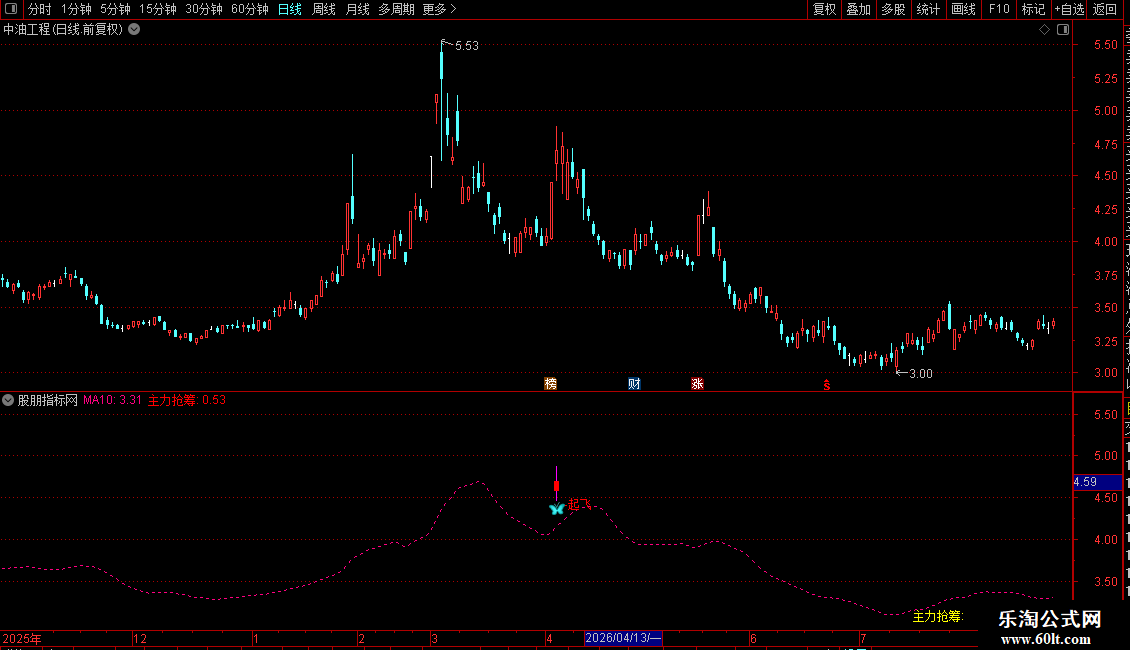Open dropdown beside 中油工程 chart title

(x=134, y=30)
